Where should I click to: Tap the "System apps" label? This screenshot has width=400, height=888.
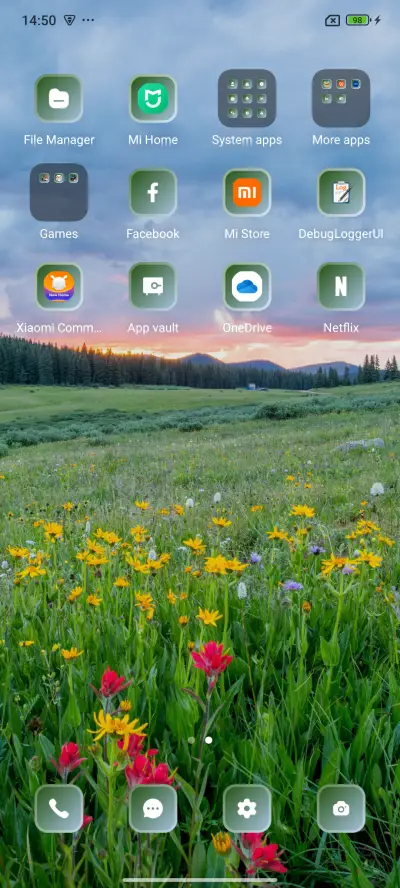[247, 140]
